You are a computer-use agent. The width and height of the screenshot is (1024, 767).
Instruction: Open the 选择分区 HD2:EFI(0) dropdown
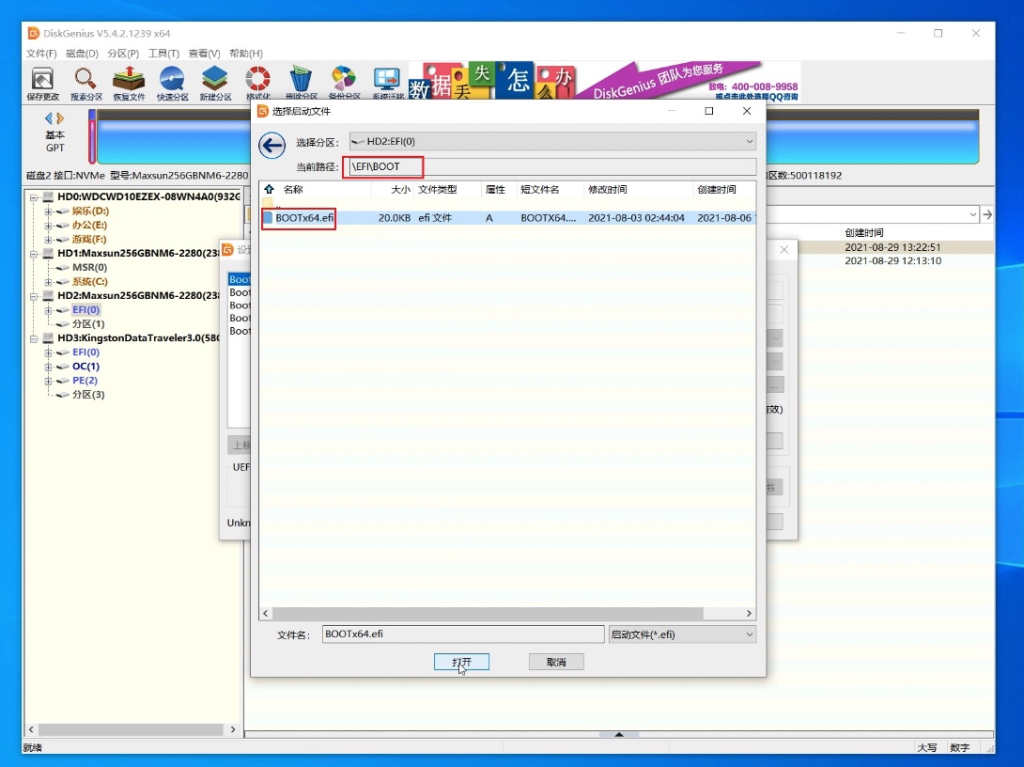pyautogui.click(x=747, y=142)
